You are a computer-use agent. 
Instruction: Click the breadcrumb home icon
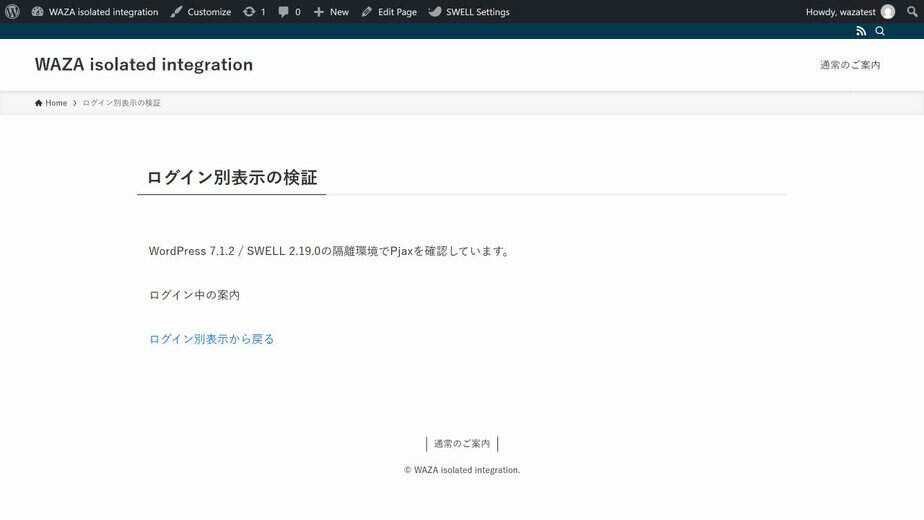[39, 103]
